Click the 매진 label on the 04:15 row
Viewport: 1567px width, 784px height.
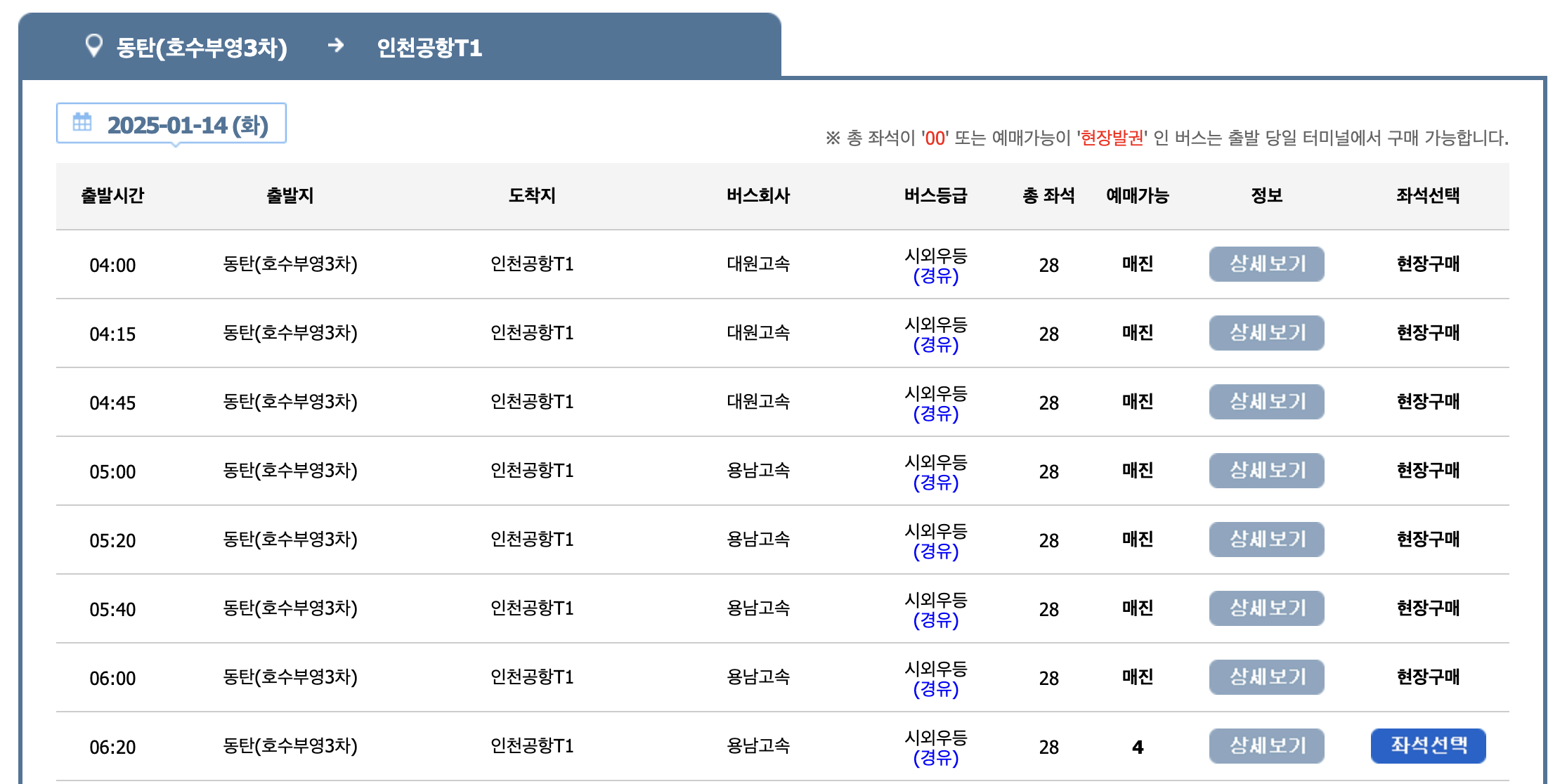point(1136,333)
